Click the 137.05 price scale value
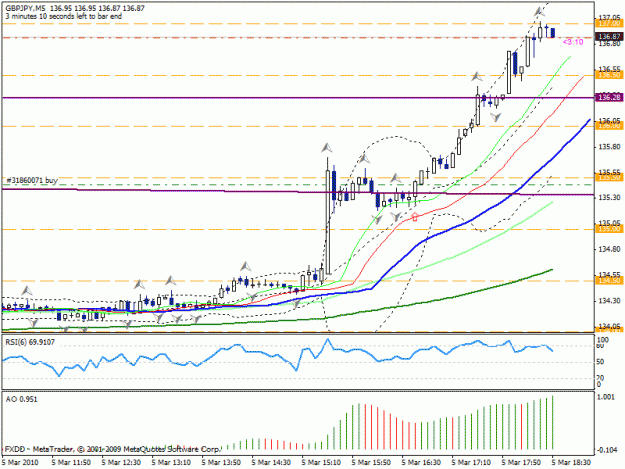The width and height of the screenshot is (625, 469). tap(609, 18)
